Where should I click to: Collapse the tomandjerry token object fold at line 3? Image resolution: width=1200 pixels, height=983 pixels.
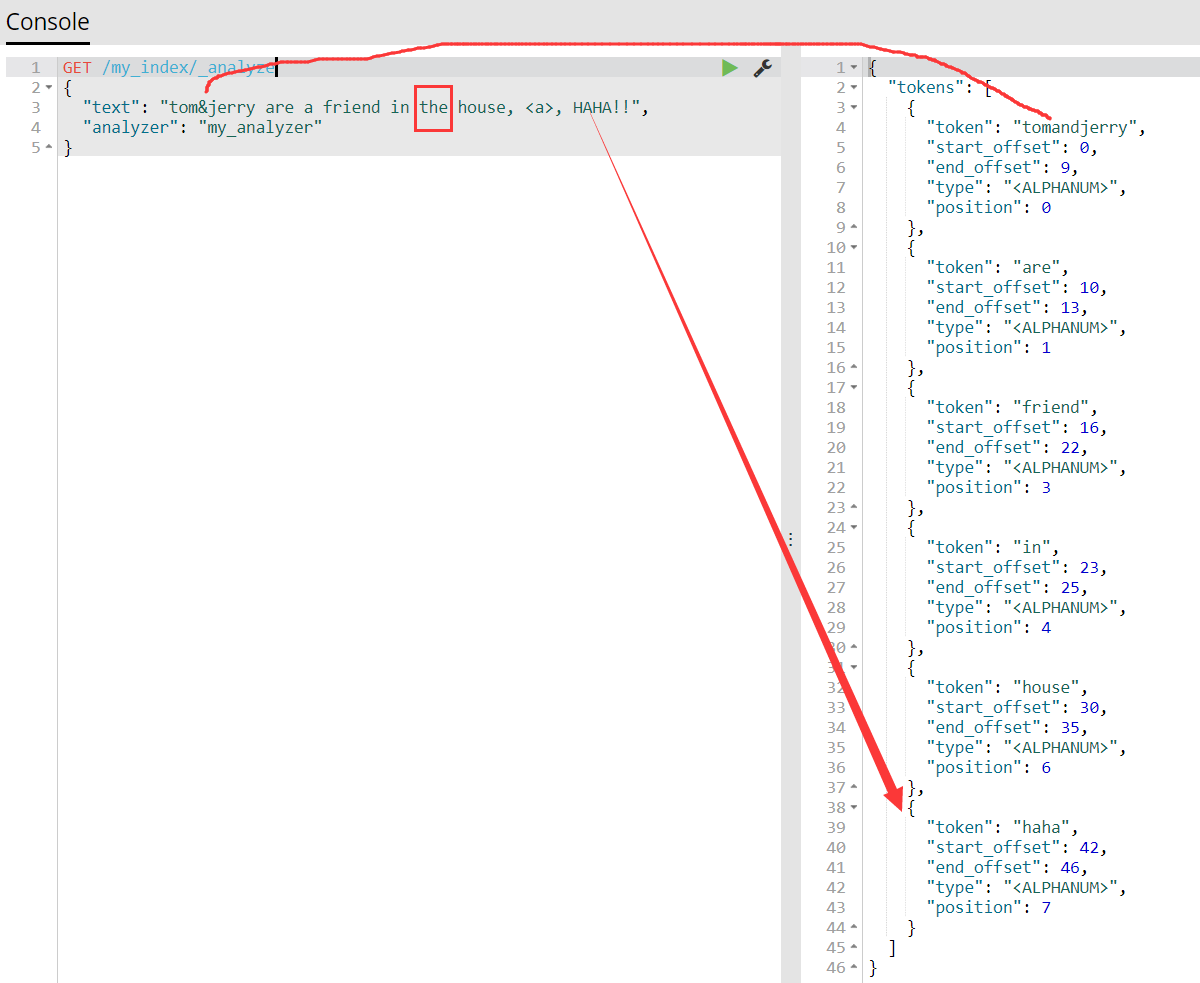(x=853, y=108)
